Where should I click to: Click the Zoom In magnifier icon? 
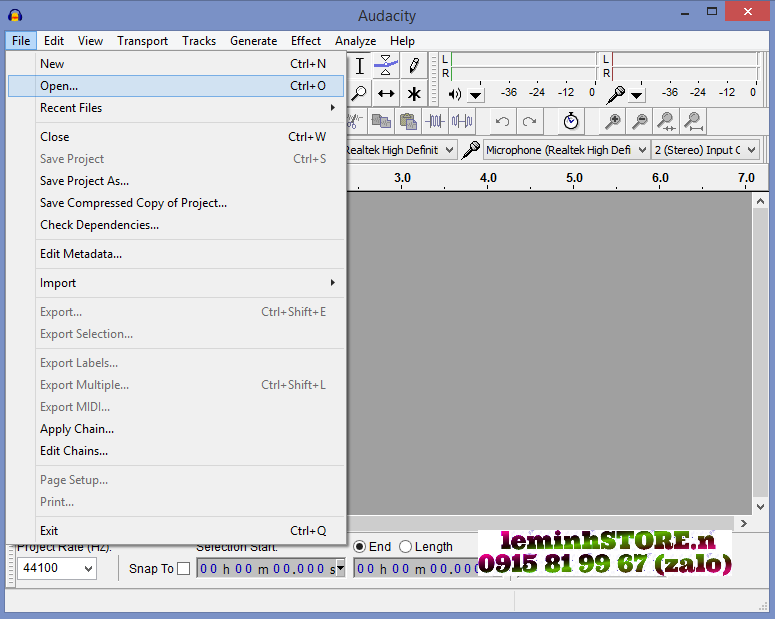coord(613,121)
